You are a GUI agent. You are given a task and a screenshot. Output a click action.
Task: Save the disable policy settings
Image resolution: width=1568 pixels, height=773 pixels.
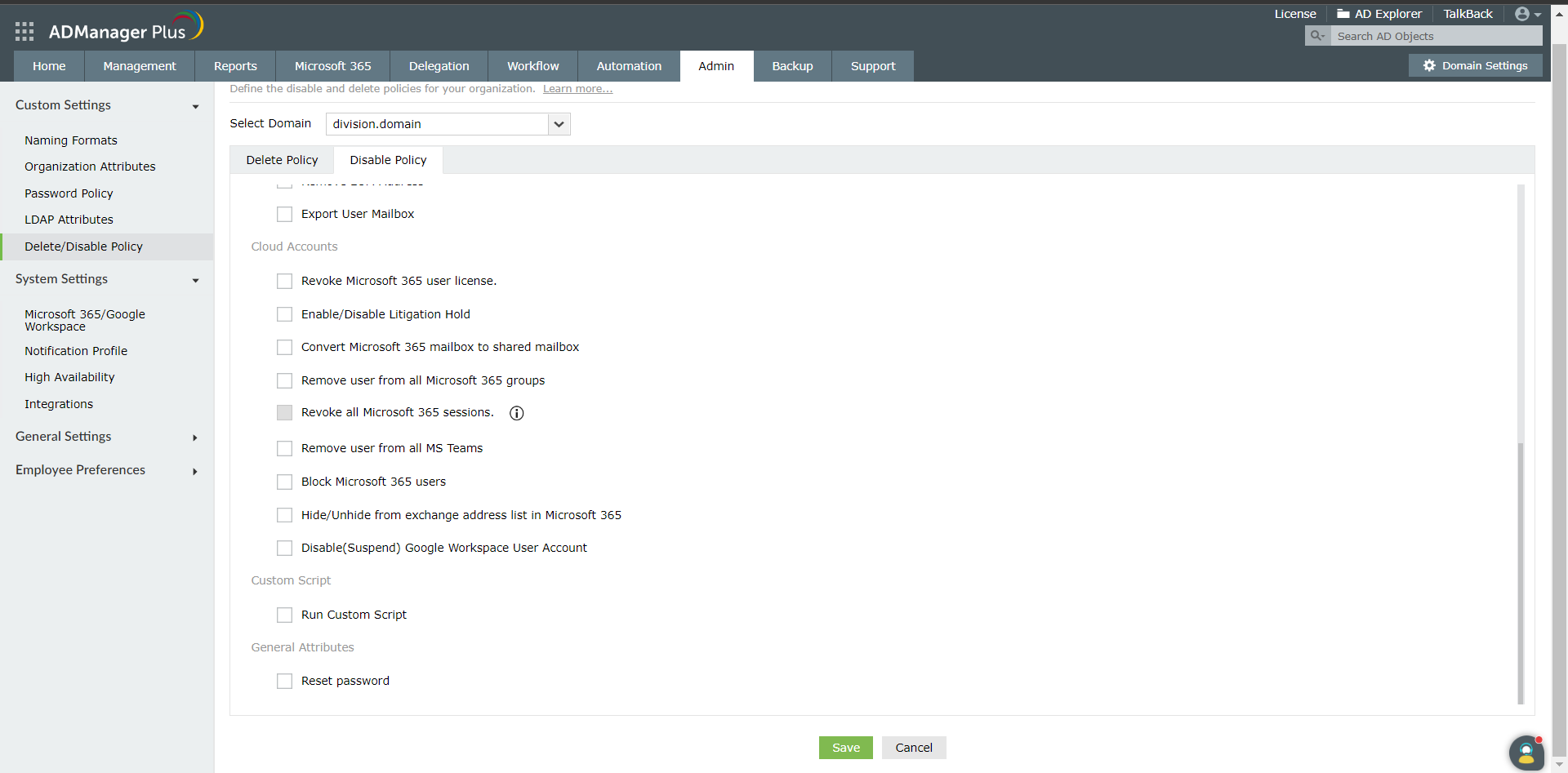point(846,748)
